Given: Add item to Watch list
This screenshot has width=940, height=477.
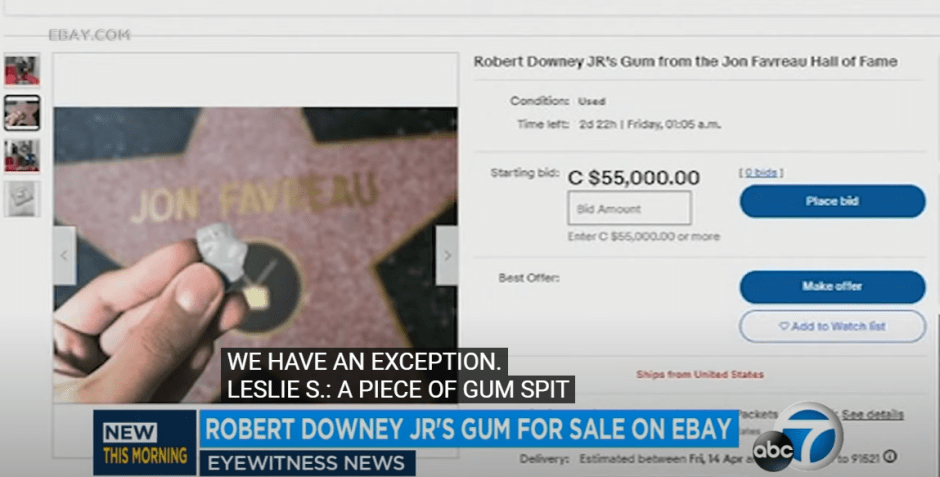Looking at the screenshot, I should [832, 327].
